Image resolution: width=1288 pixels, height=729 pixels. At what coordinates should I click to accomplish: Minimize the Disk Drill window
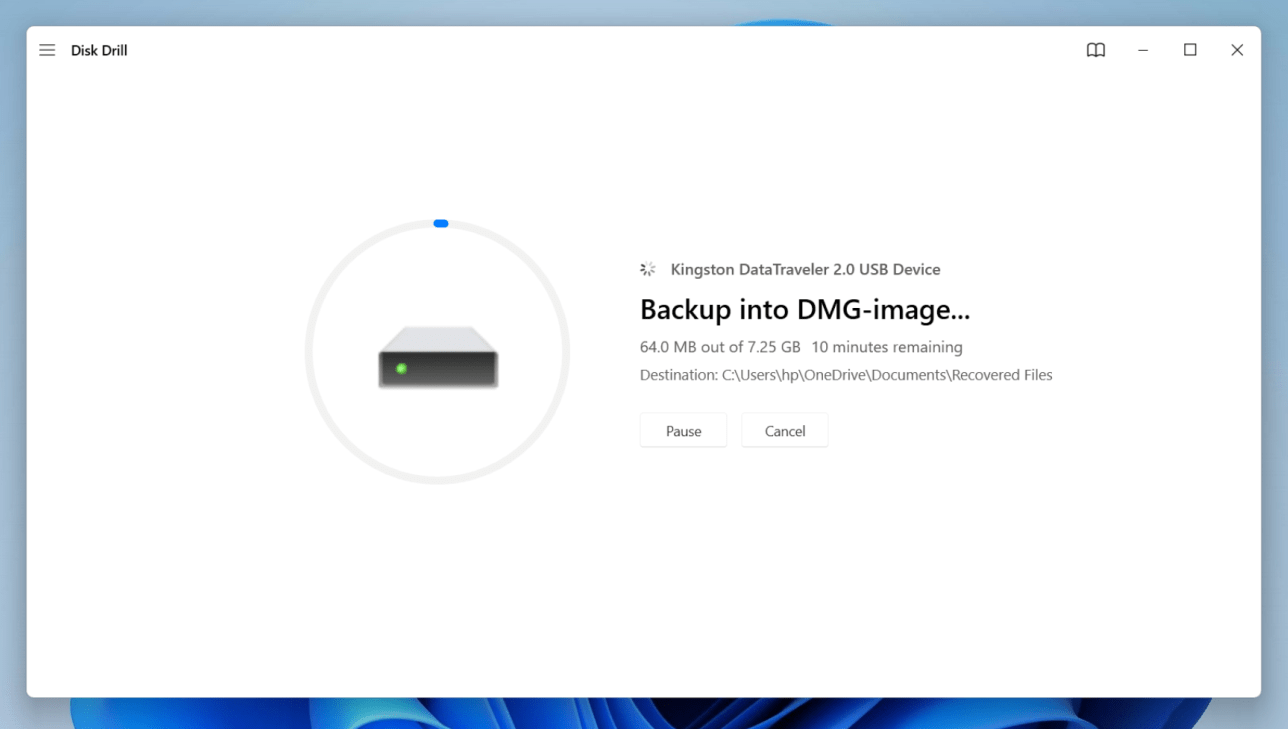click(x=1143, y=50)
